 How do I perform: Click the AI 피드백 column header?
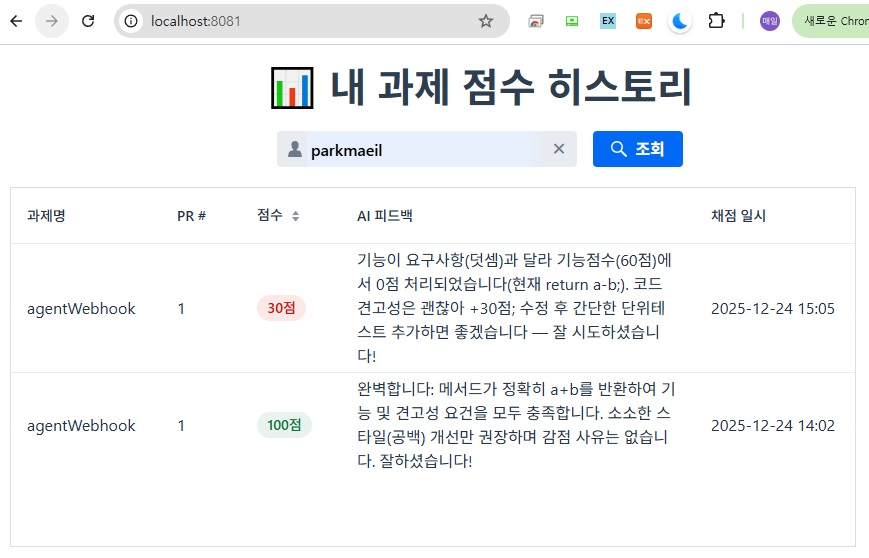point(385,216)
